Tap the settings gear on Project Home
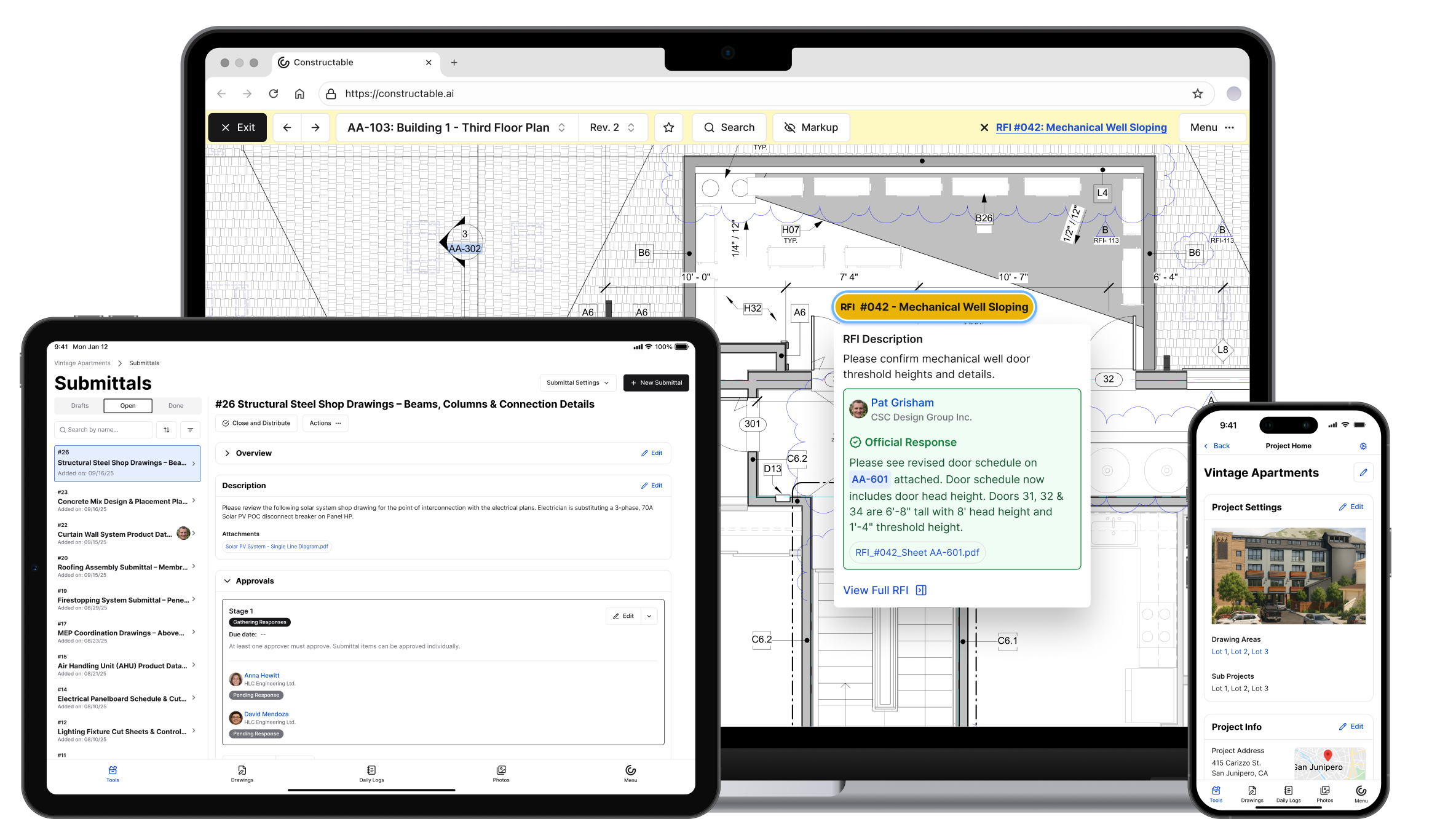The height and width of the screenshot is (819, 1456). coord(1363,446)
